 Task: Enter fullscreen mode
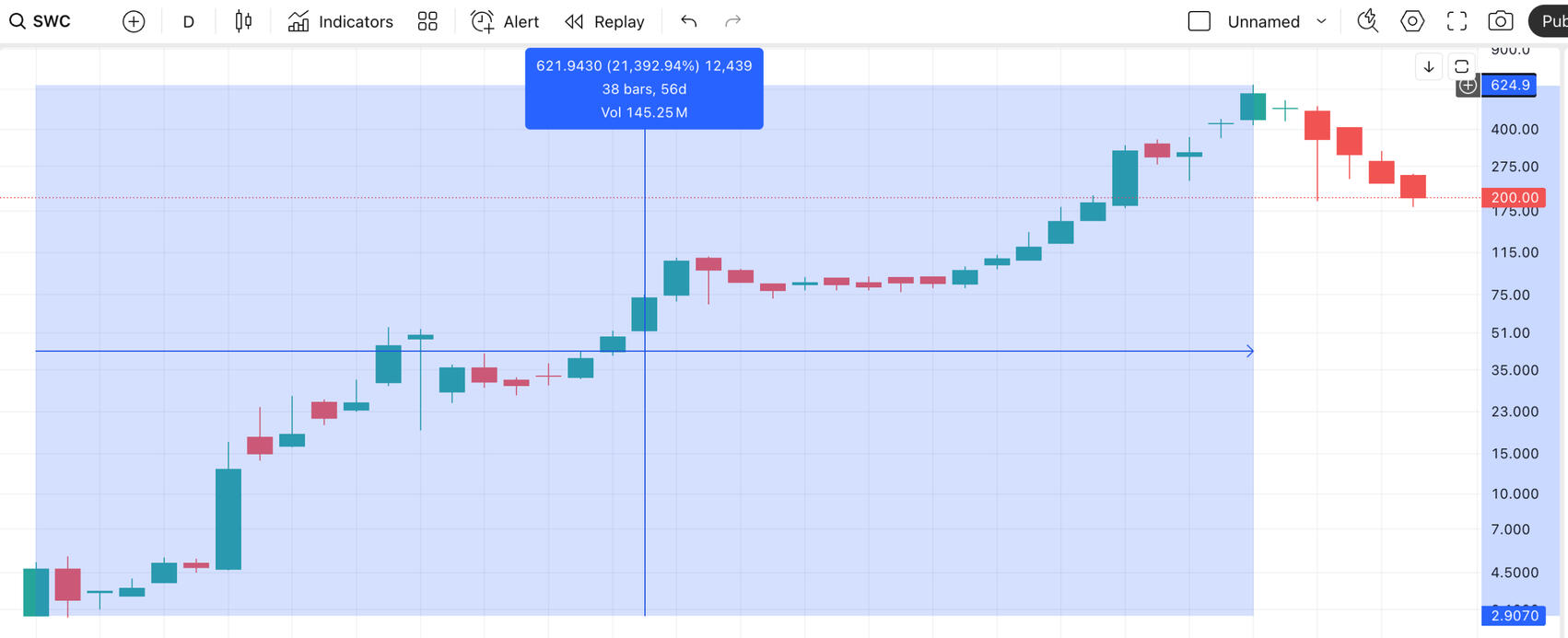[1457, 21]
